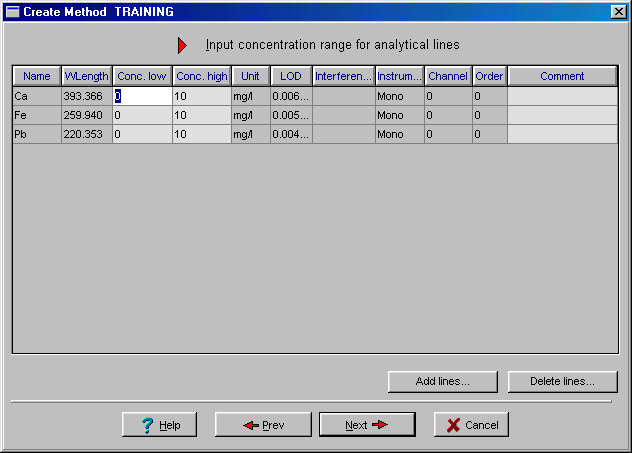Click the Conc. high column header
The height and width of the screenshot is (453, 632).
click(x=202, y=76)
